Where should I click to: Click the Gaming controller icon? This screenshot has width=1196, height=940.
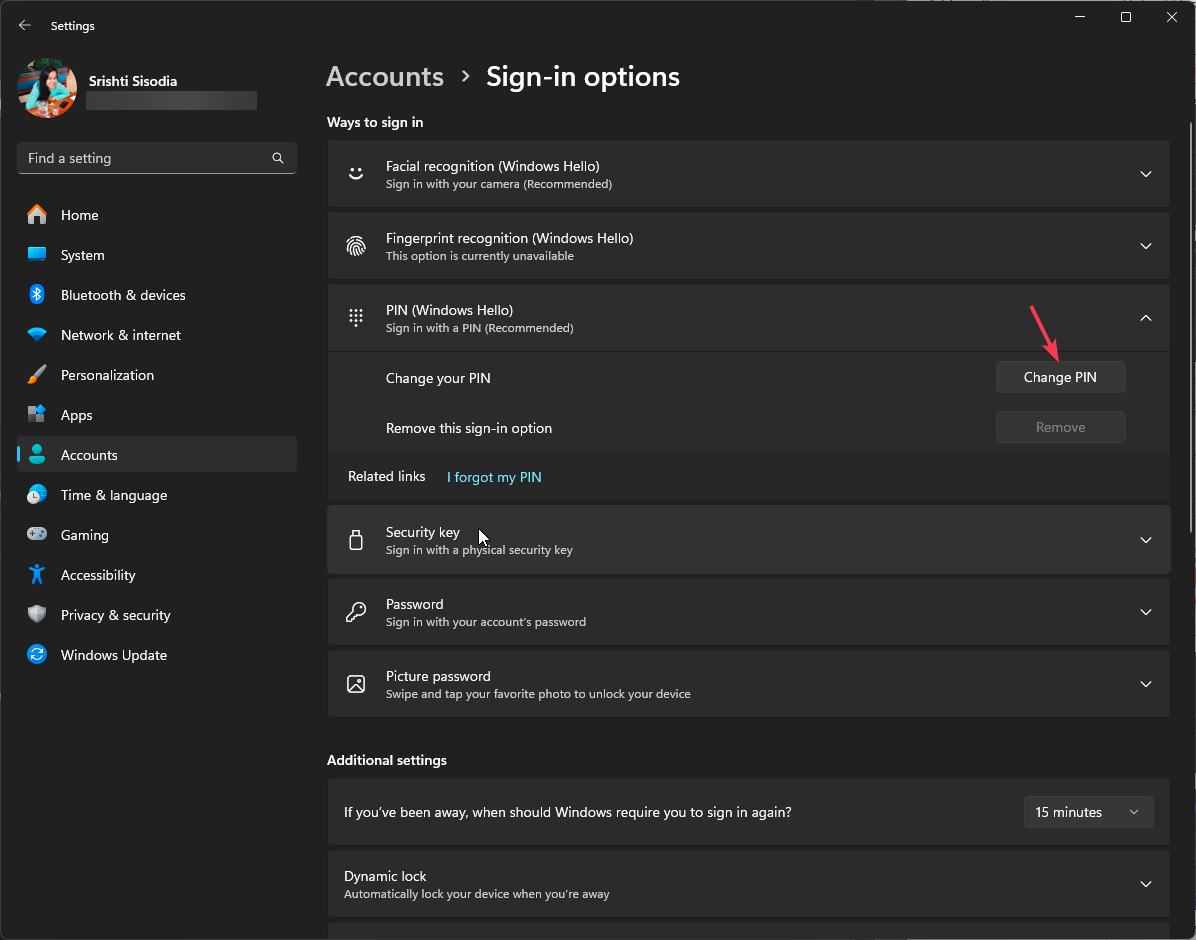tap(37, 534)
